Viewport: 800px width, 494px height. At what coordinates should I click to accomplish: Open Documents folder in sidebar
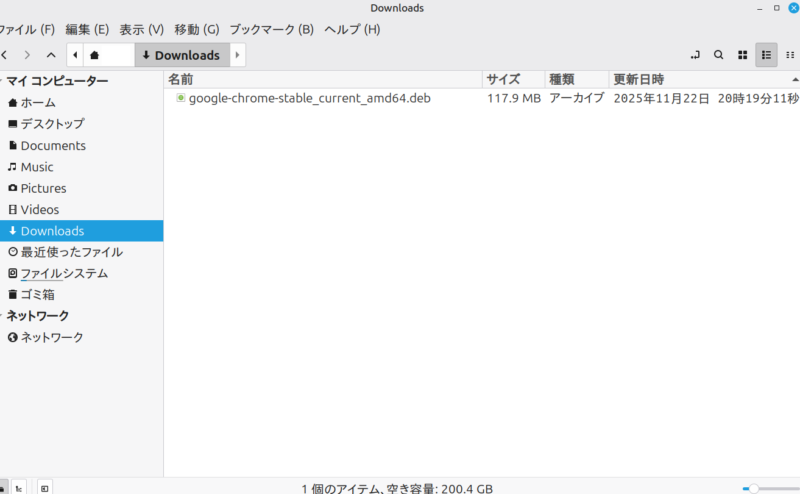click(52, 146)
